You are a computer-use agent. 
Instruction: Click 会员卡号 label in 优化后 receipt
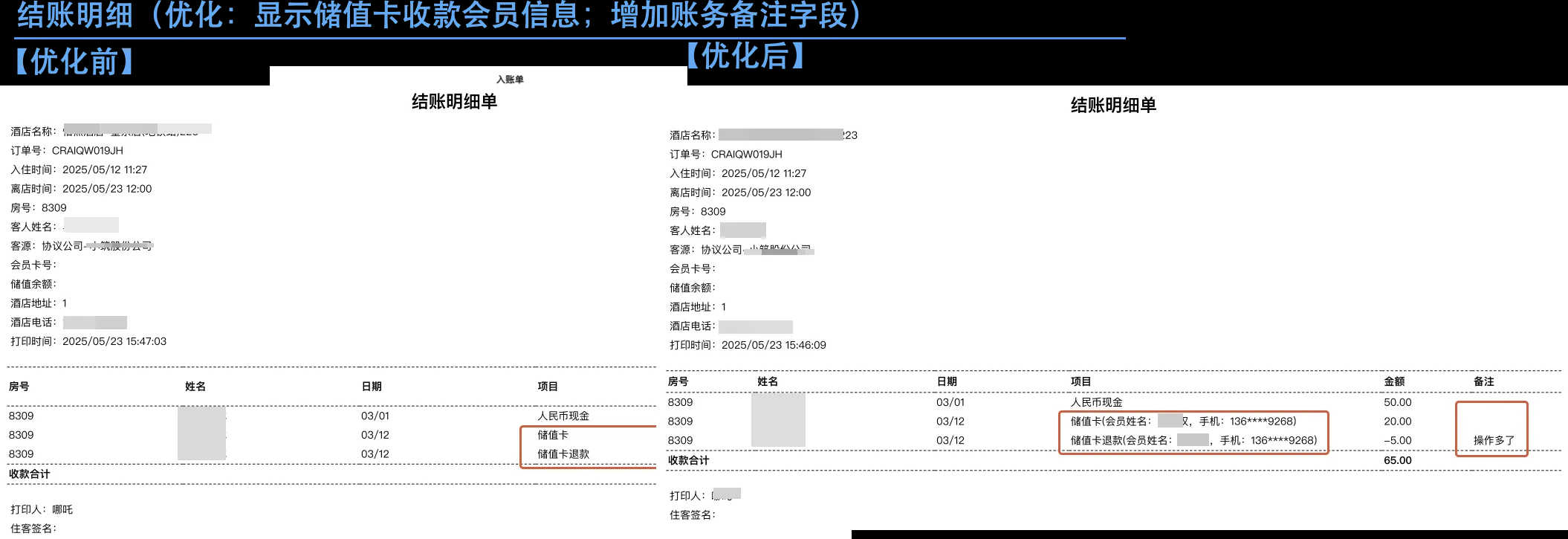(x=693, y=269)
